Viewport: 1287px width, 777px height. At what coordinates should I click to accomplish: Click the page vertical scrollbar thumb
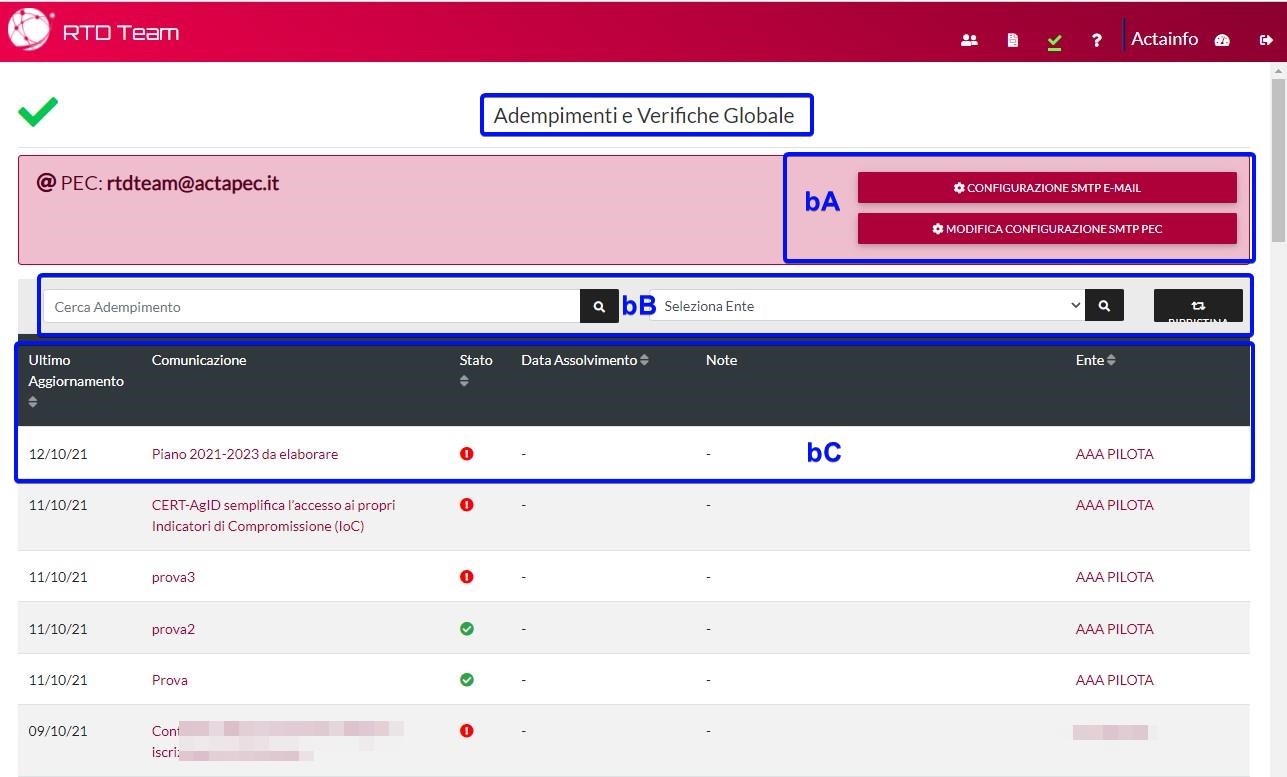click(1278, 160)
